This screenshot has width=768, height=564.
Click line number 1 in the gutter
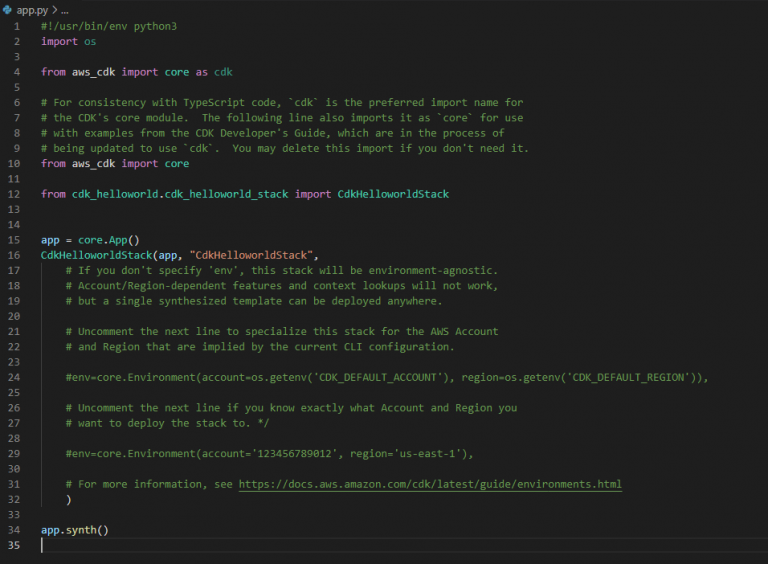click(16, 26)
